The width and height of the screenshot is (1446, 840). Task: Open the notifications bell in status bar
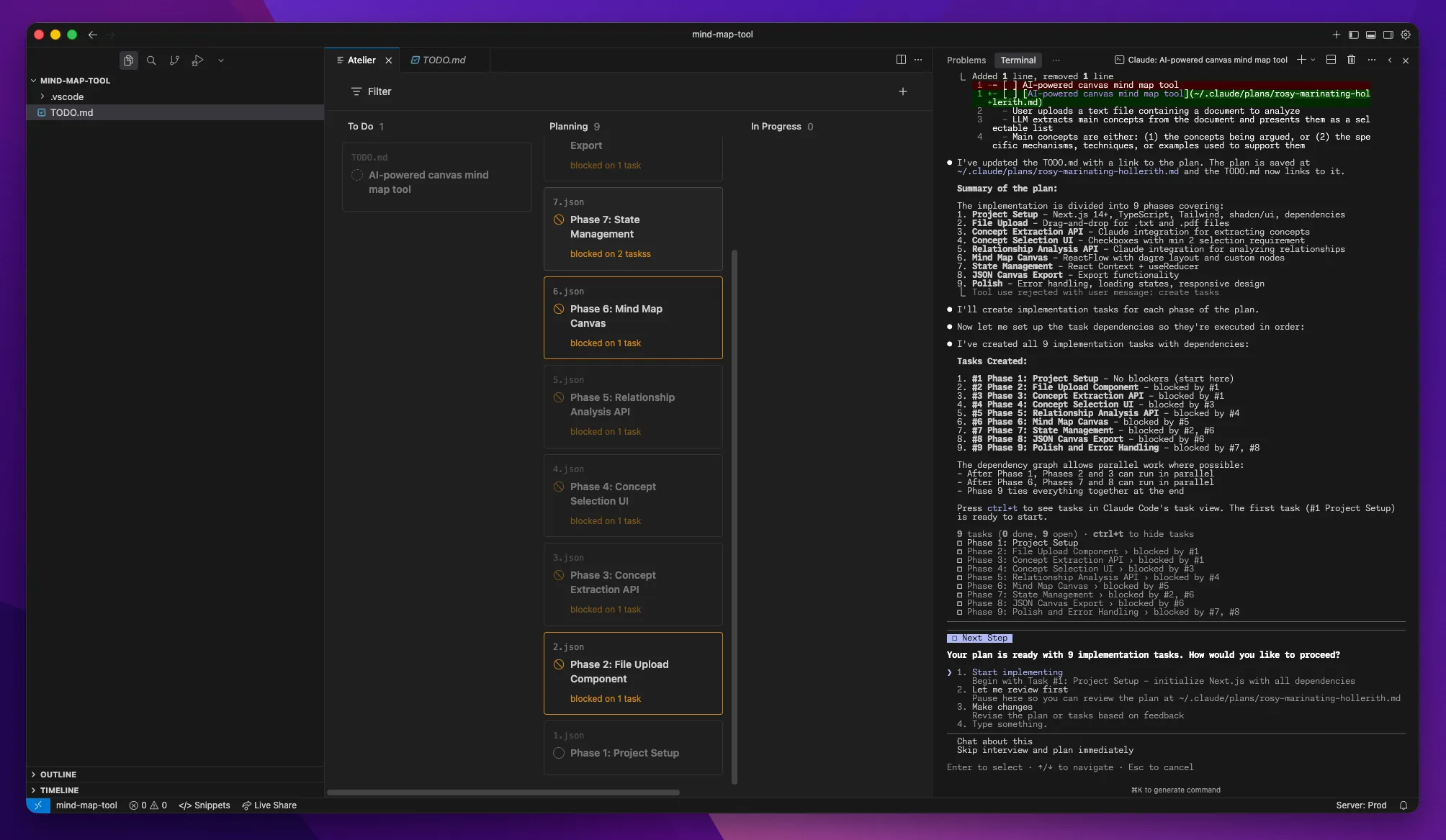click(x=1404, y=805)
